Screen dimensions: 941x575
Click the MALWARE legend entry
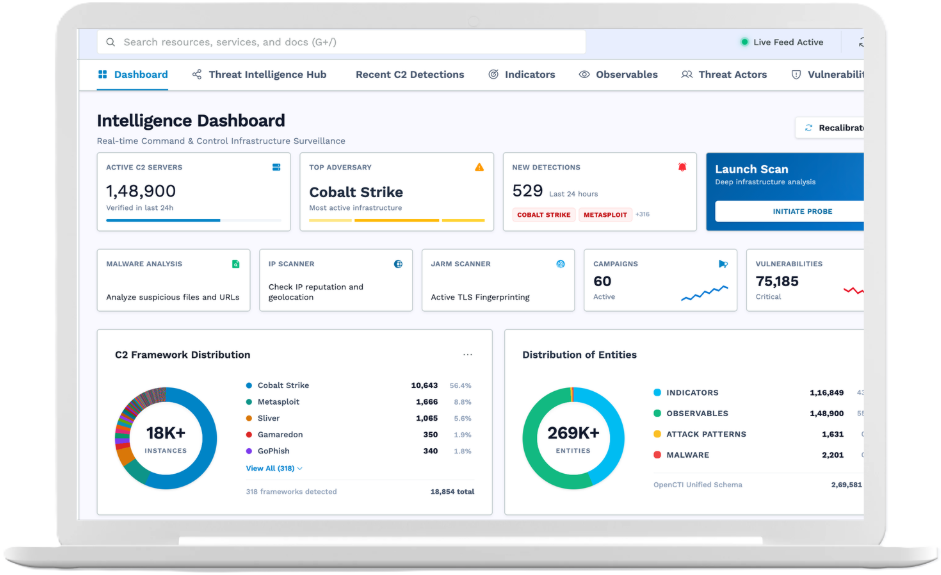point(759,455)
